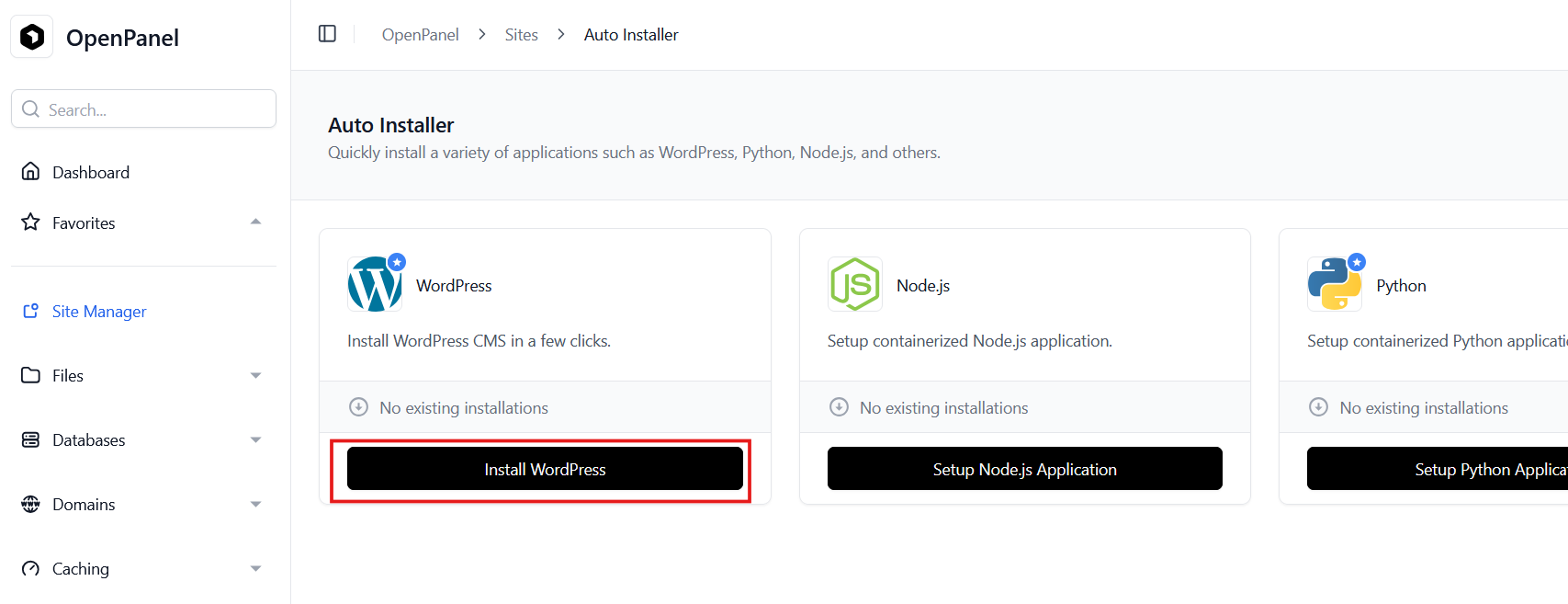Click the OpenPanel logo icon
Screen dimensions: 1568x604
(32, 37)
